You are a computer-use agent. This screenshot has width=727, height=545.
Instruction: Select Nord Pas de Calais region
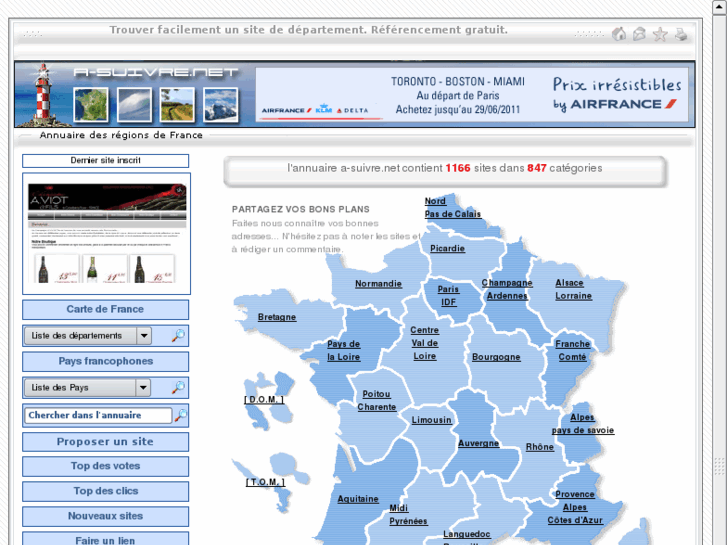pos(453,207)
